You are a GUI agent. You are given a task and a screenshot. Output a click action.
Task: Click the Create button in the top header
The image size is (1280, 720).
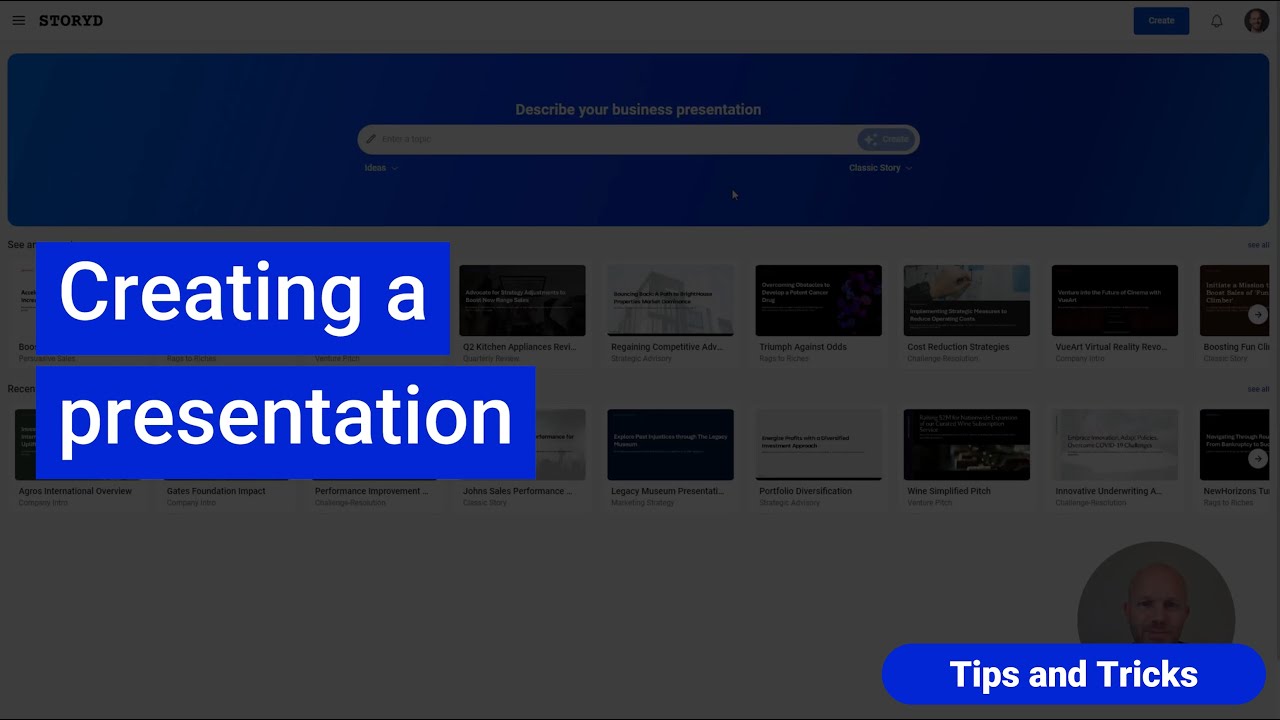click(x=1161, y=21)
